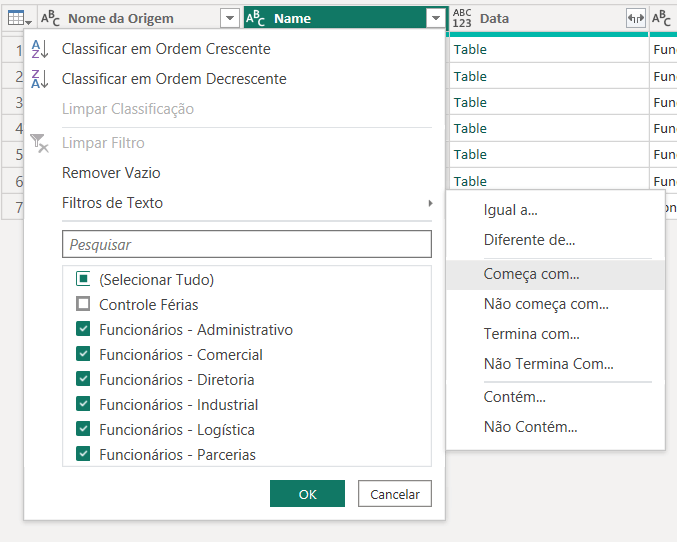This screenshot has height=542, width=677.
Task: Expand the Filtros de Texto submenu arrow
Action: tap(430, 203)
